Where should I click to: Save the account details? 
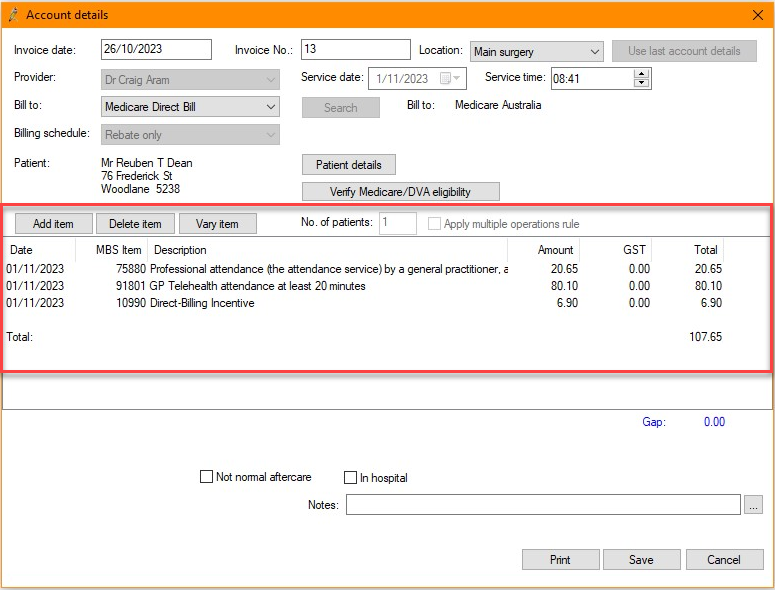(x=641, y=559)
